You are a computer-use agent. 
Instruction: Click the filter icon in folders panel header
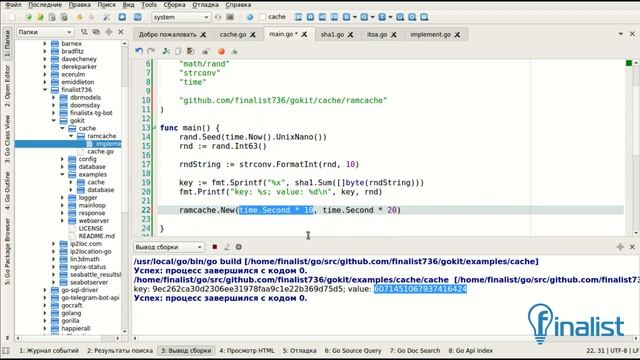(84, 32)
